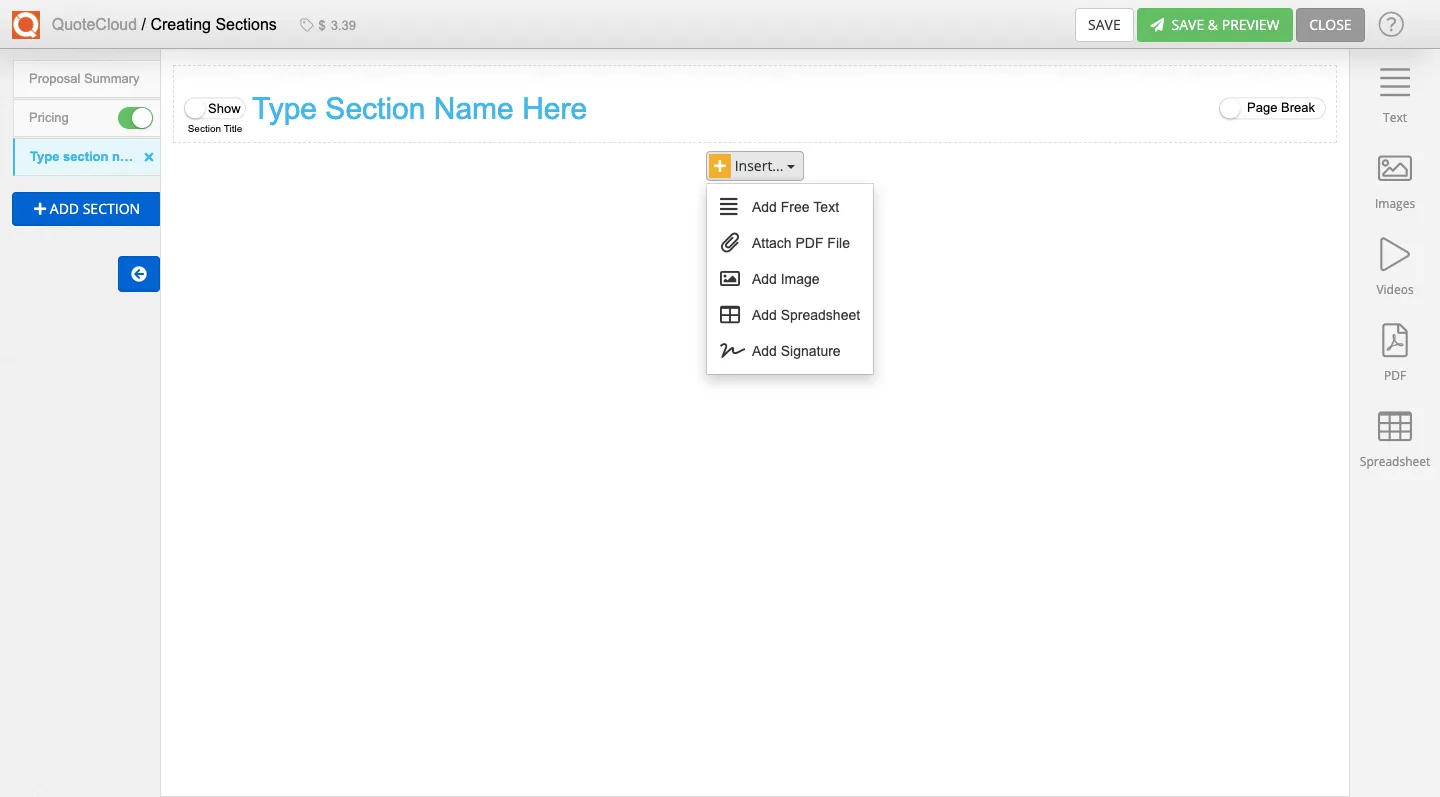
Task: Click the Save & Preview button
Action: [1214, 25]
